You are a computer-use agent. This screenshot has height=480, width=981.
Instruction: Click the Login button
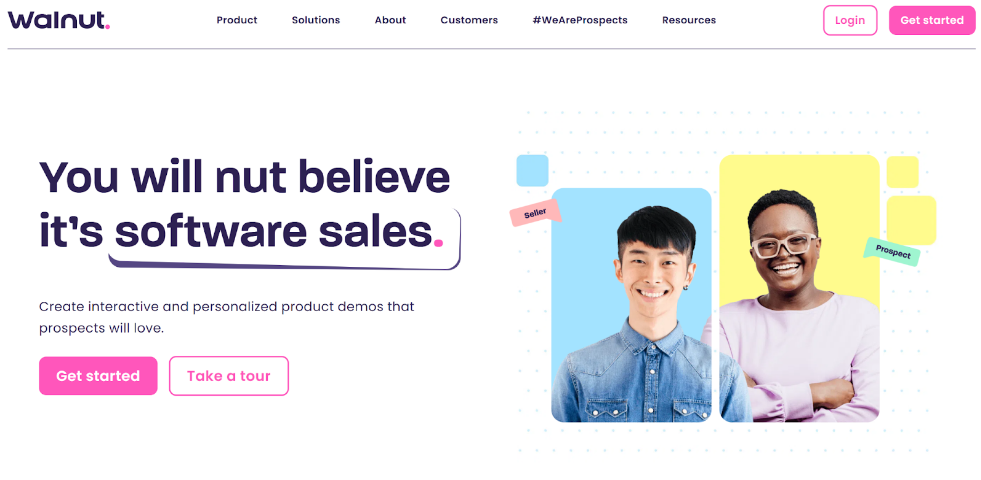(850, 20)
